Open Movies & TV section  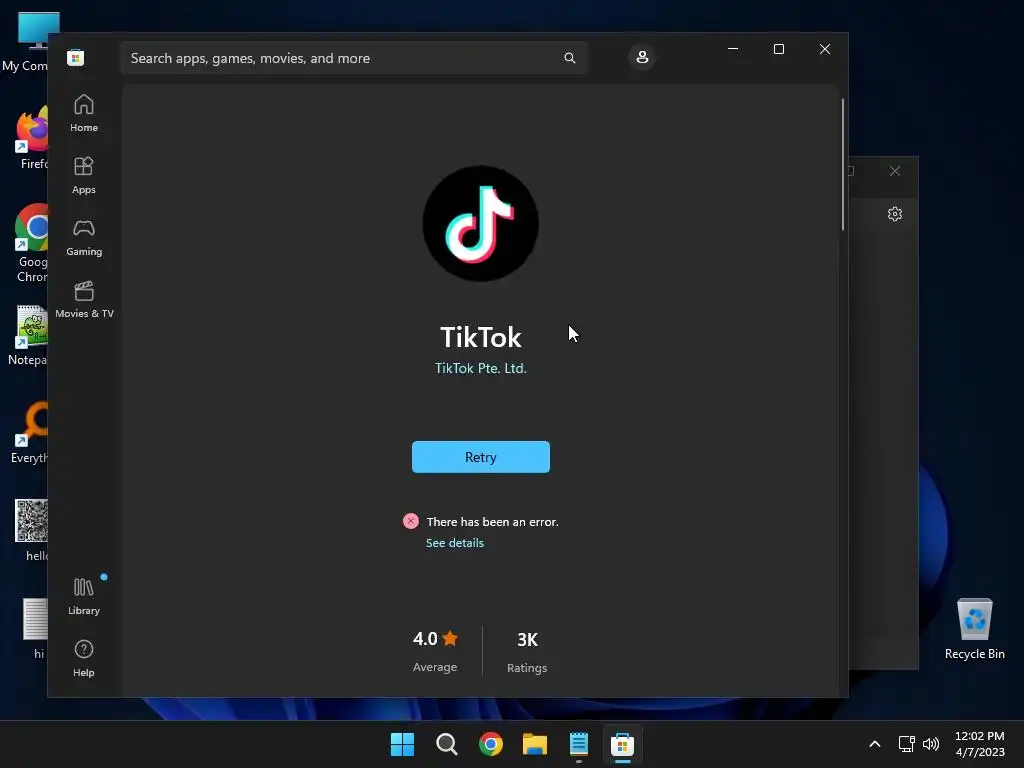coord(84,300)
